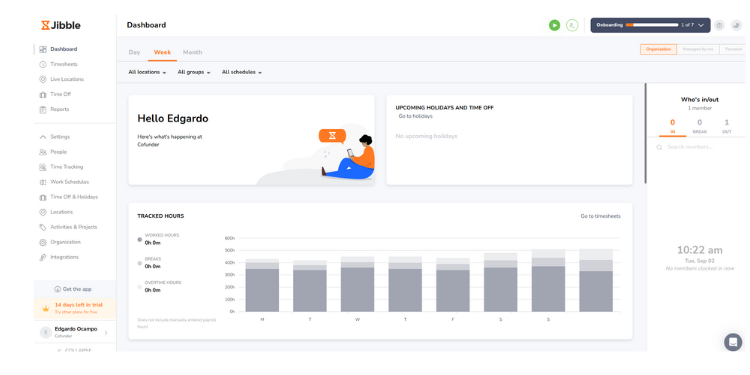Screen dimensions: 750x375
Task: Click the Onboarding progress bar
Action: coord(652,25)
